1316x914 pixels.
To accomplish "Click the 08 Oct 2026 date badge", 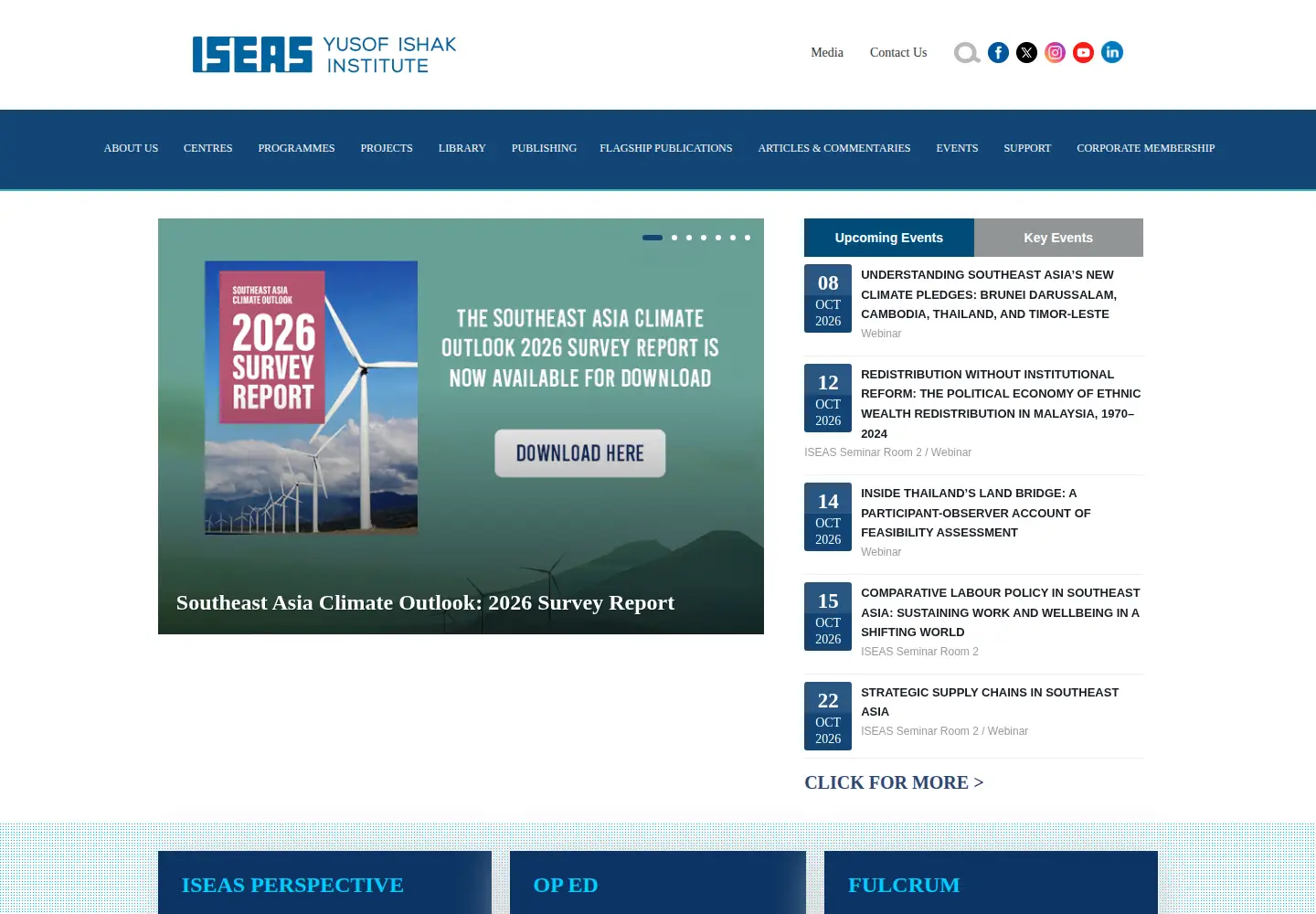I will [828, 298].
